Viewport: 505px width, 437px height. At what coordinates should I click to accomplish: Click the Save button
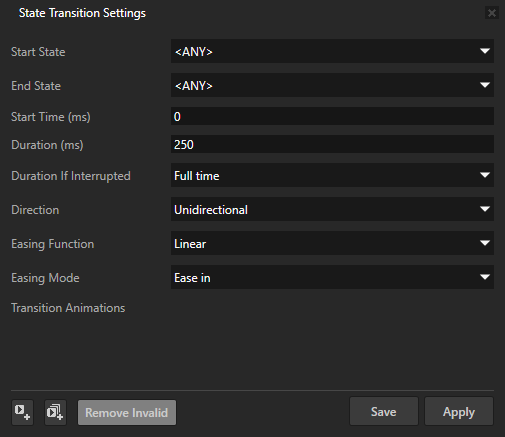(x=384, y=412)
